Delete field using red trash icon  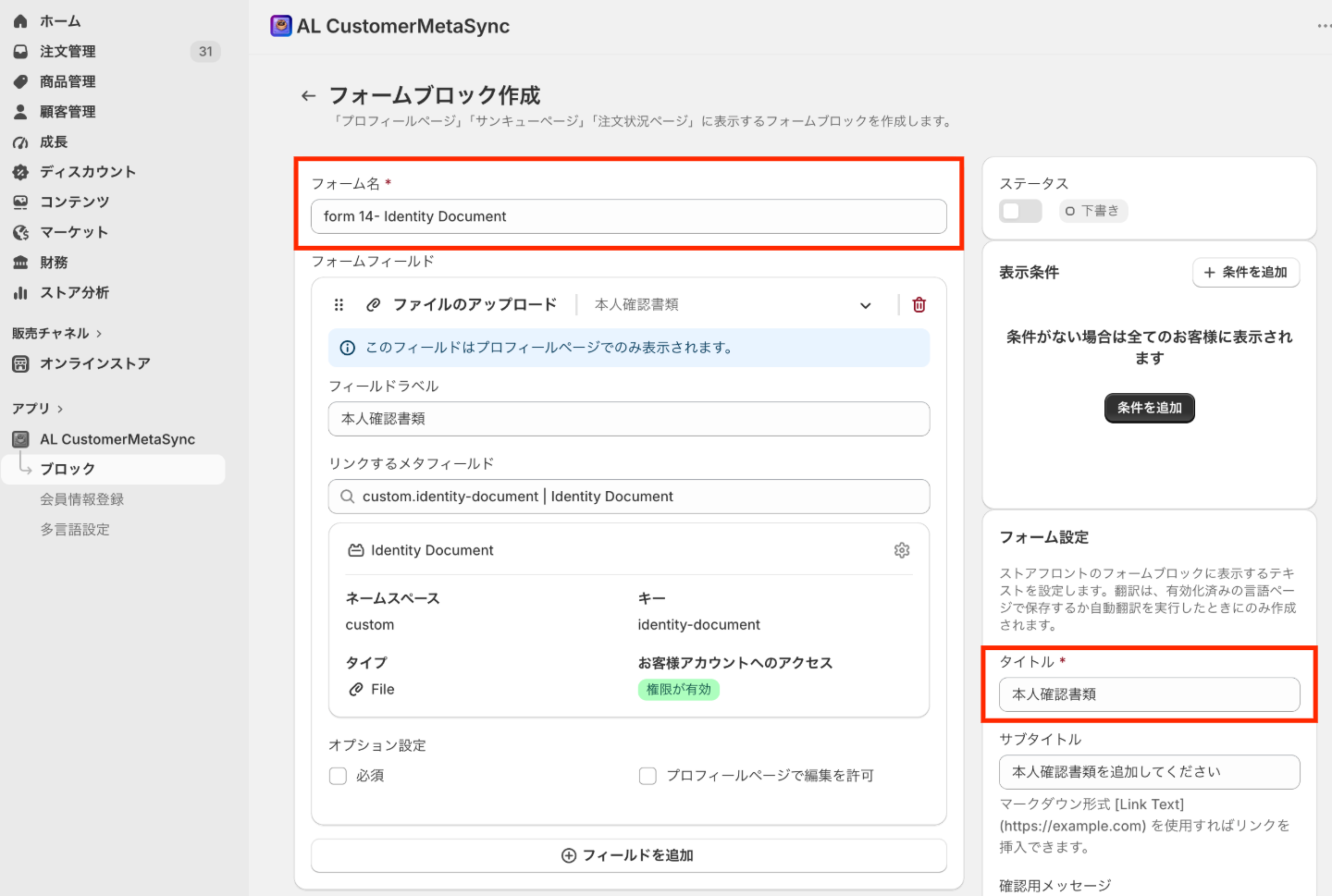pyautogui.click(x=919, y=305)
